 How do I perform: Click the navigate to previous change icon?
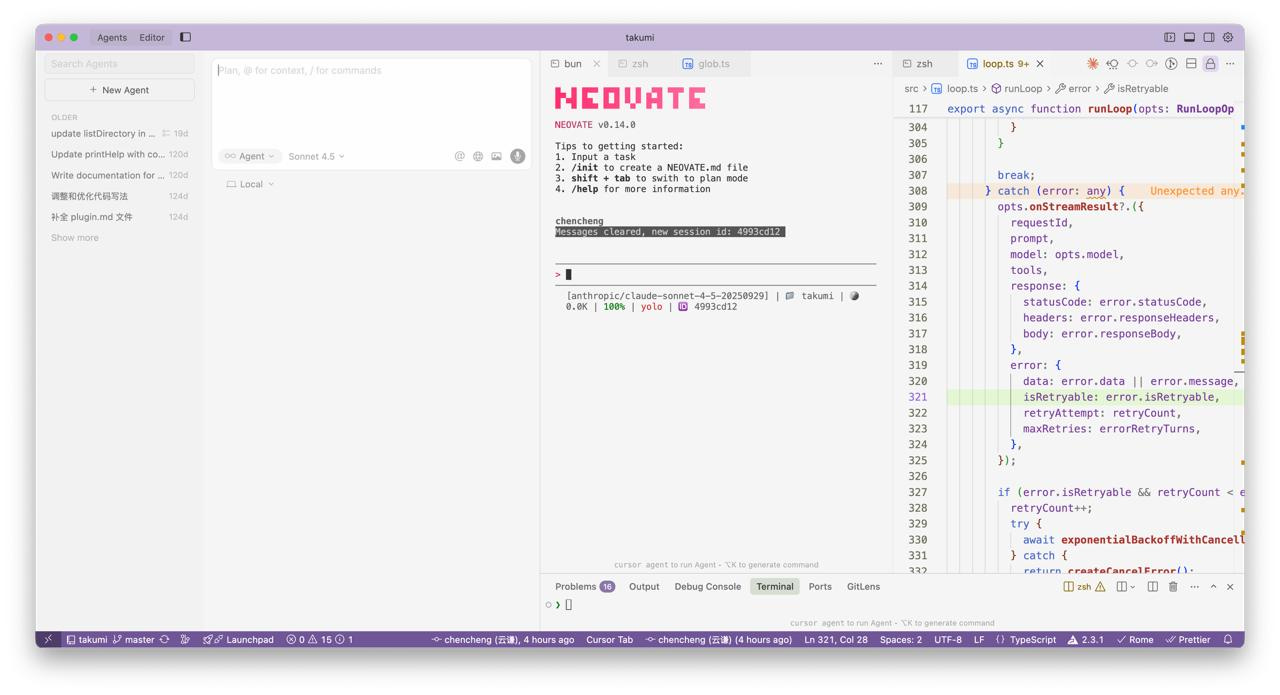click(x=1132, y=63)
